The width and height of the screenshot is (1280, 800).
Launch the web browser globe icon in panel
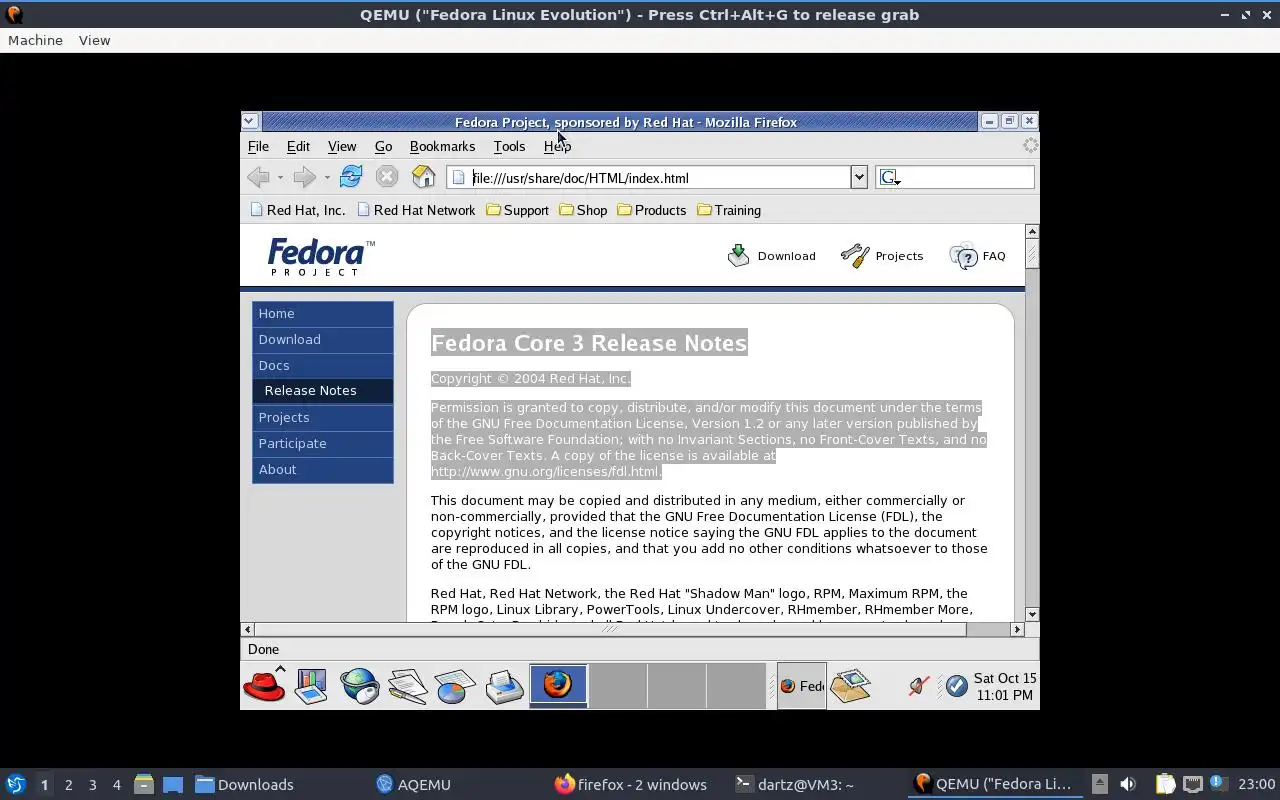(x=359, y=686)
